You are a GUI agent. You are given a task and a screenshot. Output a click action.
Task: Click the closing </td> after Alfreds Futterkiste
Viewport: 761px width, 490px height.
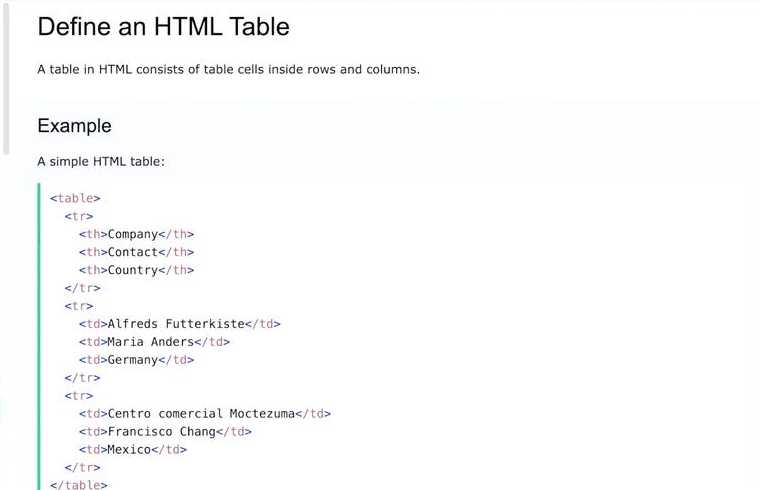[263, 324]
